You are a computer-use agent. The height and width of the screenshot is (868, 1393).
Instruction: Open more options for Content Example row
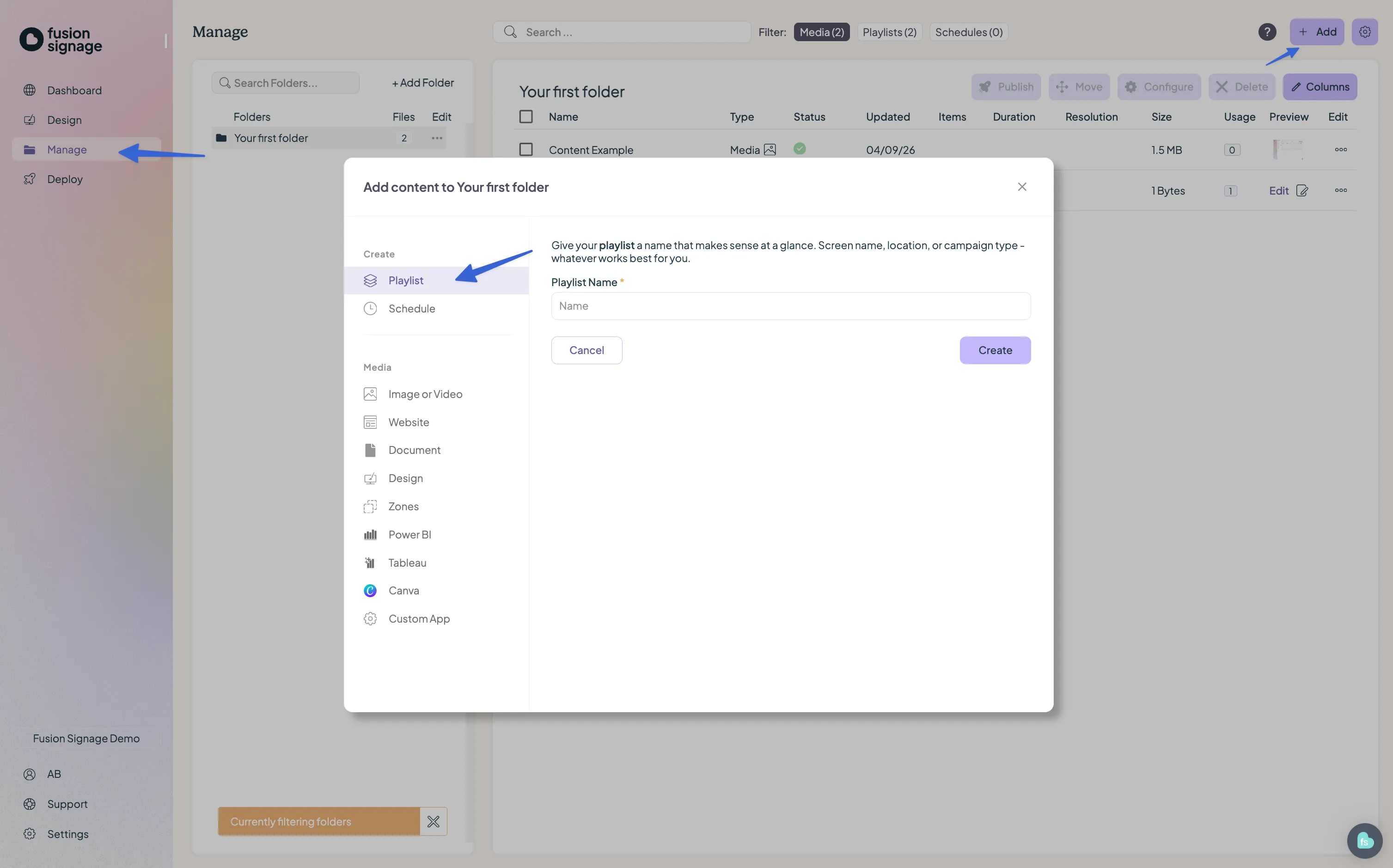1341,149
